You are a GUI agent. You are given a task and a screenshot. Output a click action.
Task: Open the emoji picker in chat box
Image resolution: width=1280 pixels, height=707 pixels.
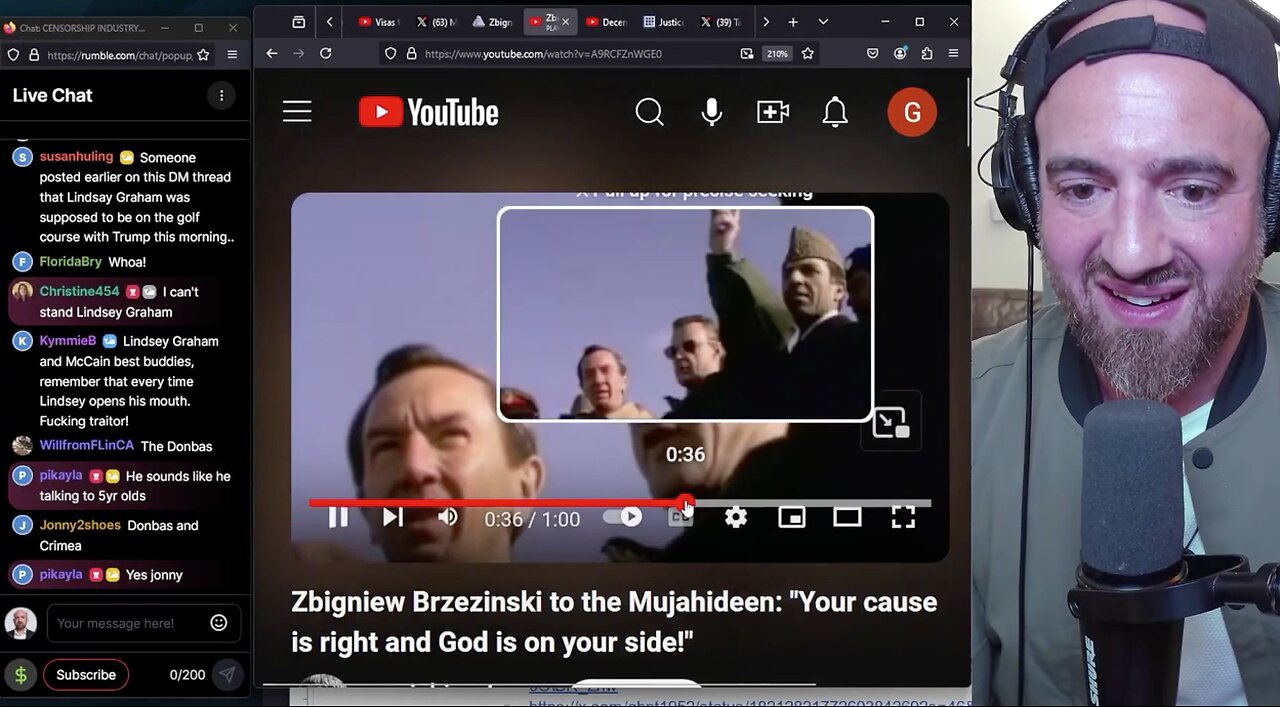219,623
